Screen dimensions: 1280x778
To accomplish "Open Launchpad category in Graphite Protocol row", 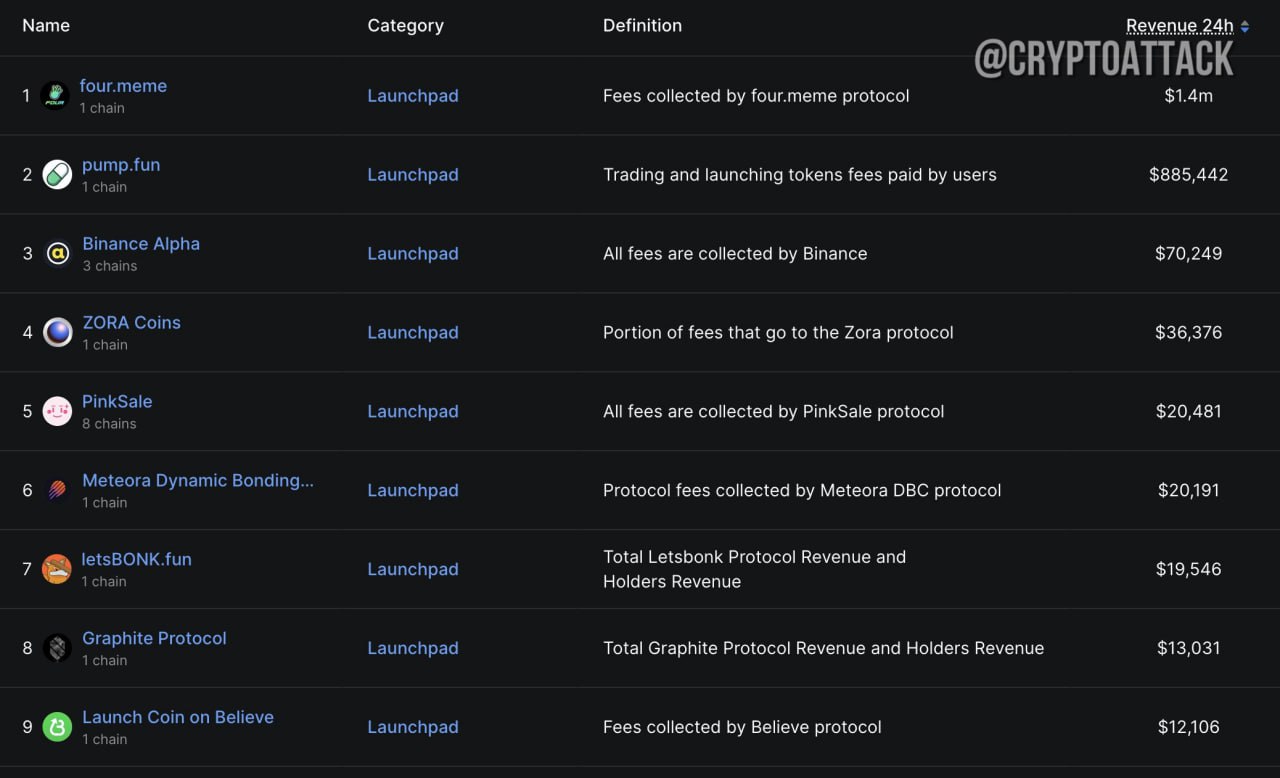I will pyautogui.click(x=413, y=649).
